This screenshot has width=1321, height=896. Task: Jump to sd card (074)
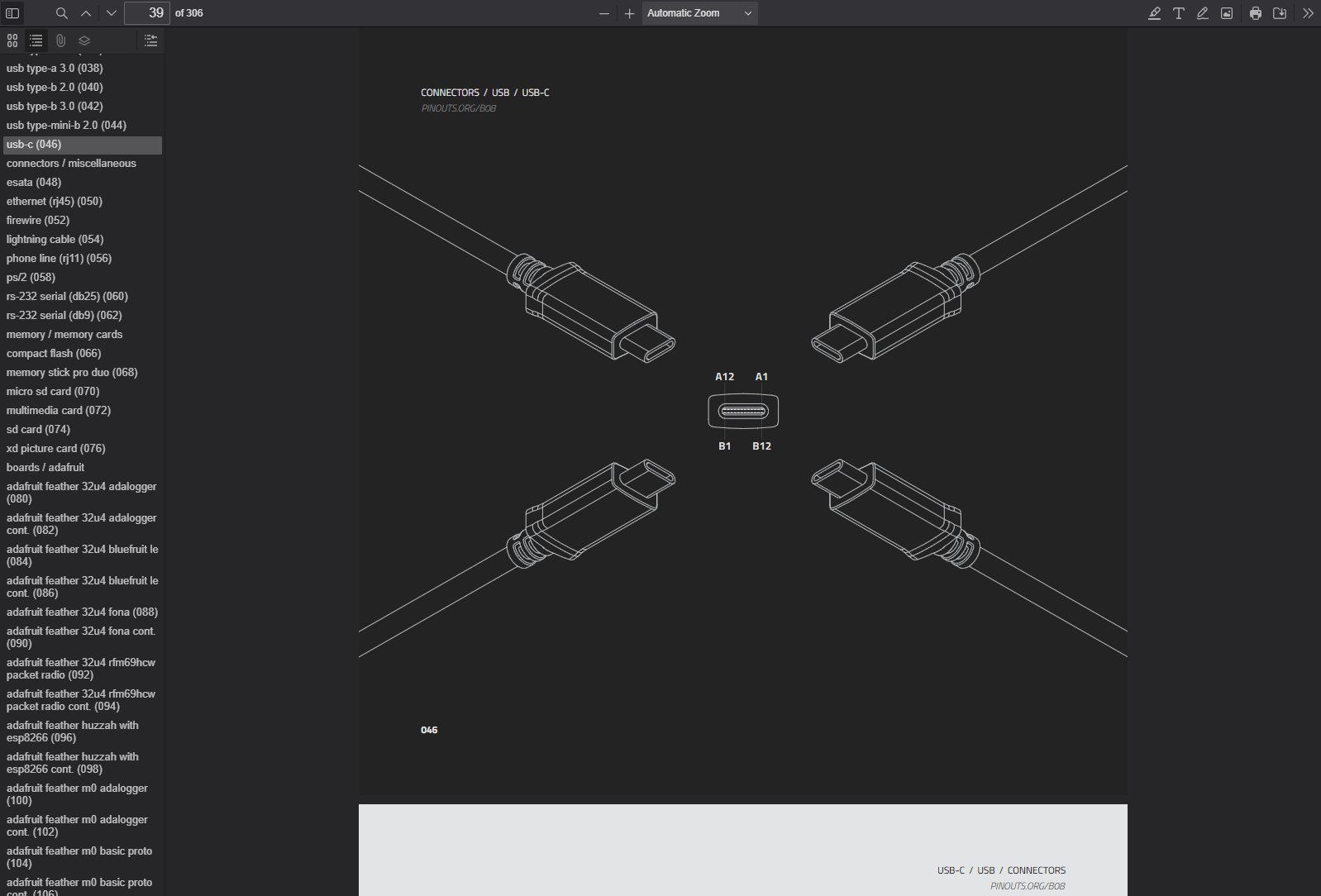(38, 430)
